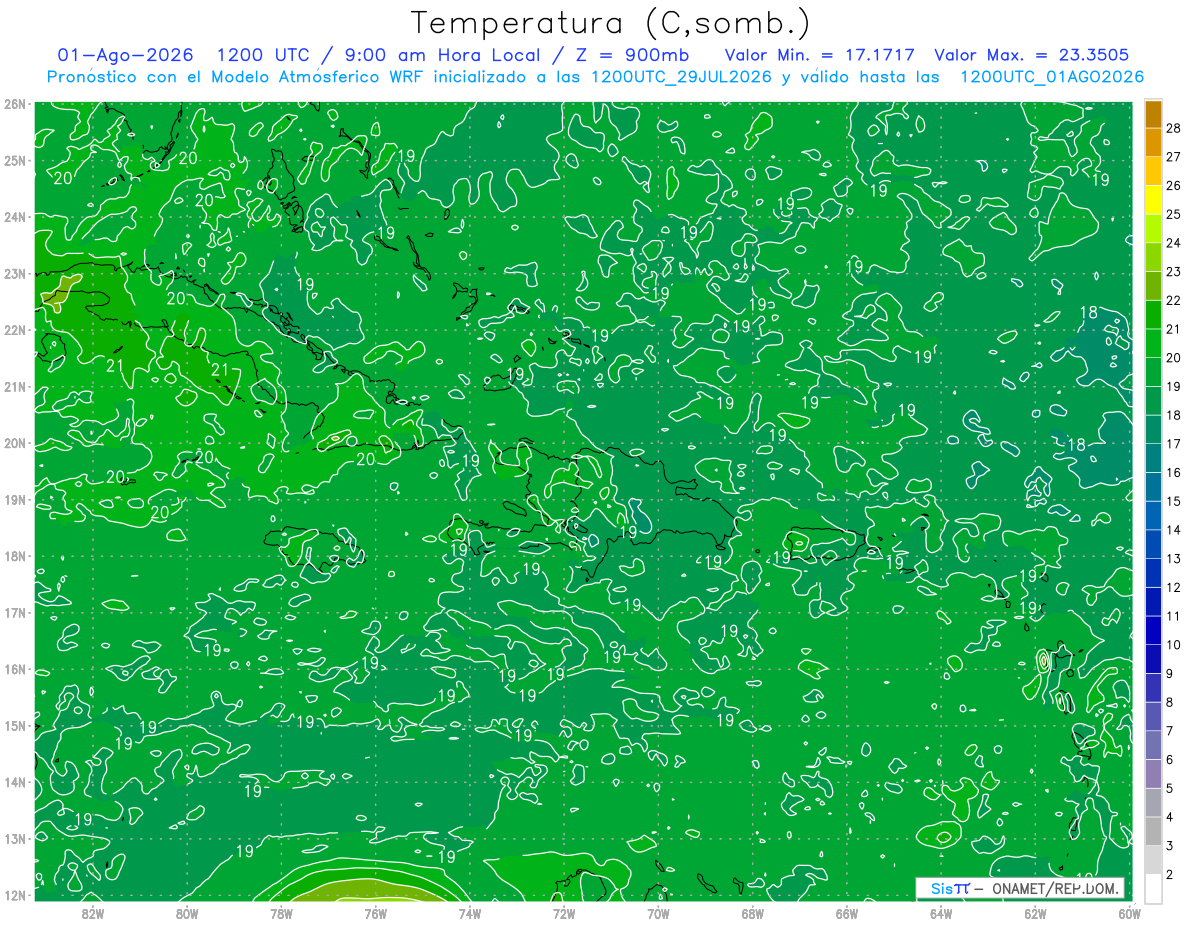Click the "74W" longitude axis label
The height and width of the screenshot is (927, 1200).
(x=470, y=913)
